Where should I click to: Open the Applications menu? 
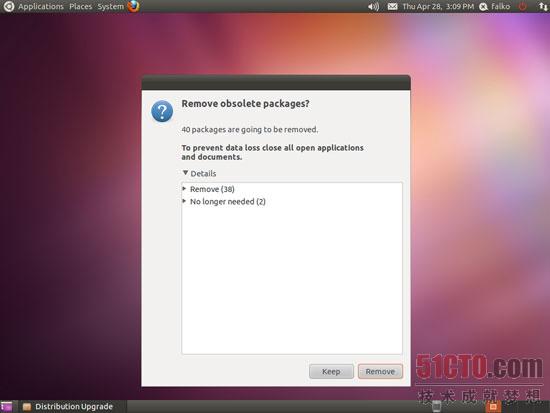pos(41,7)
